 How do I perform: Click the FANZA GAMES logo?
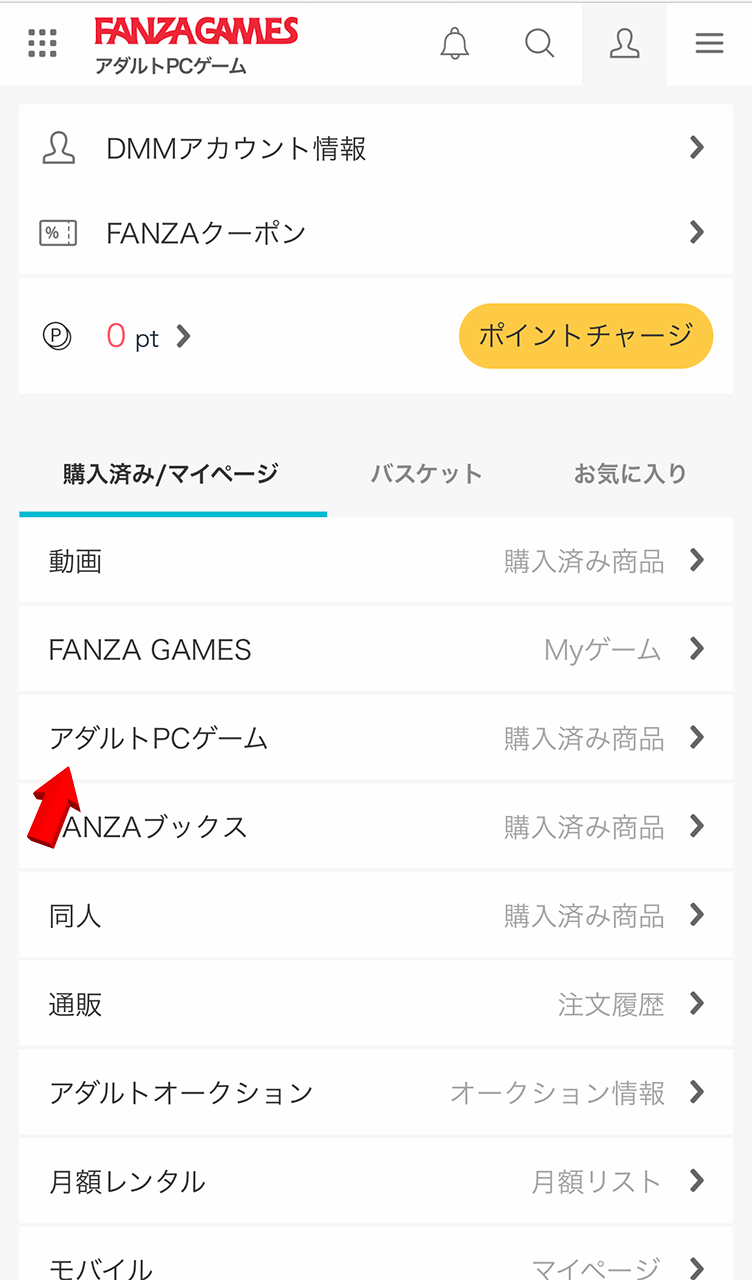coord(196,33)
